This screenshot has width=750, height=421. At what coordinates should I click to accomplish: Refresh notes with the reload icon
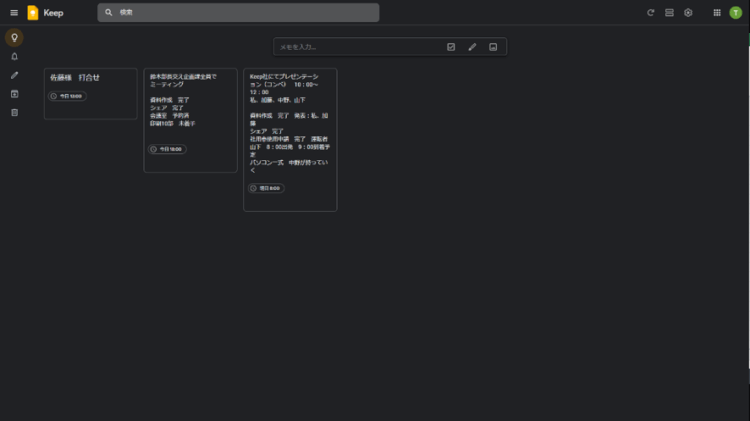[x=651, y=13]
